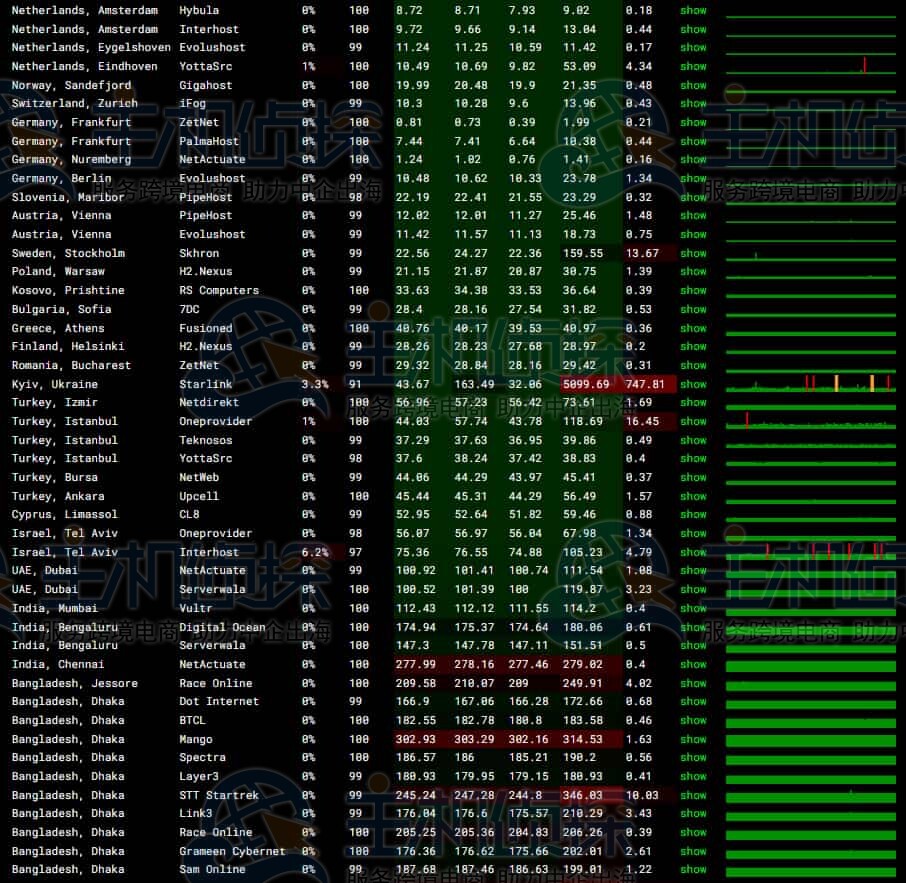Click show for Tel Aviv Interhost row
The height and width of the screenshot is (883, 906).
tap(693, 552)
